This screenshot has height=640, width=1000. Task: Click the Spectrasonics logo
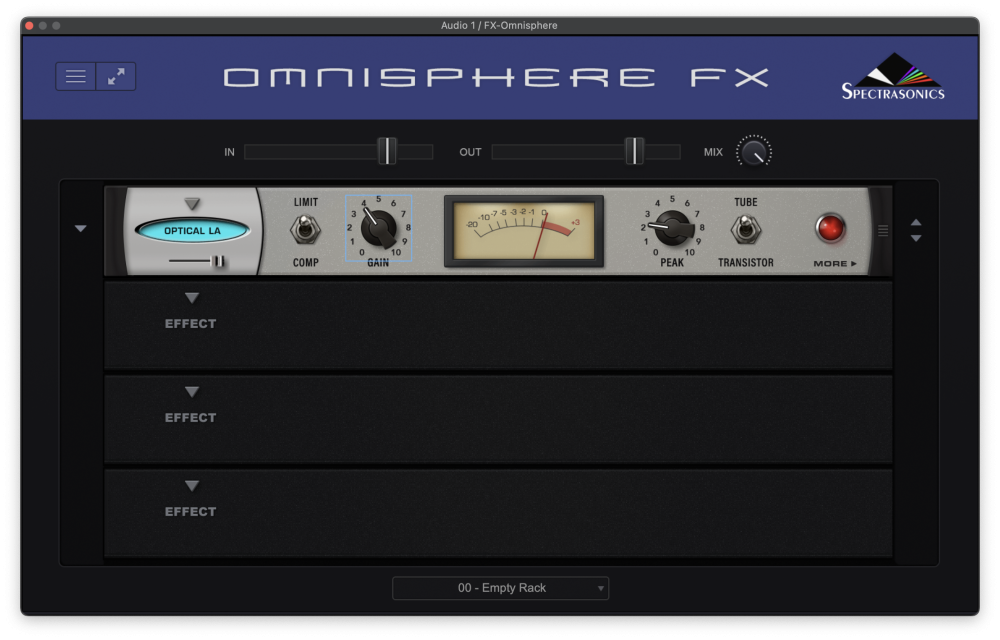pyautogui.click(x=893, y=76)
